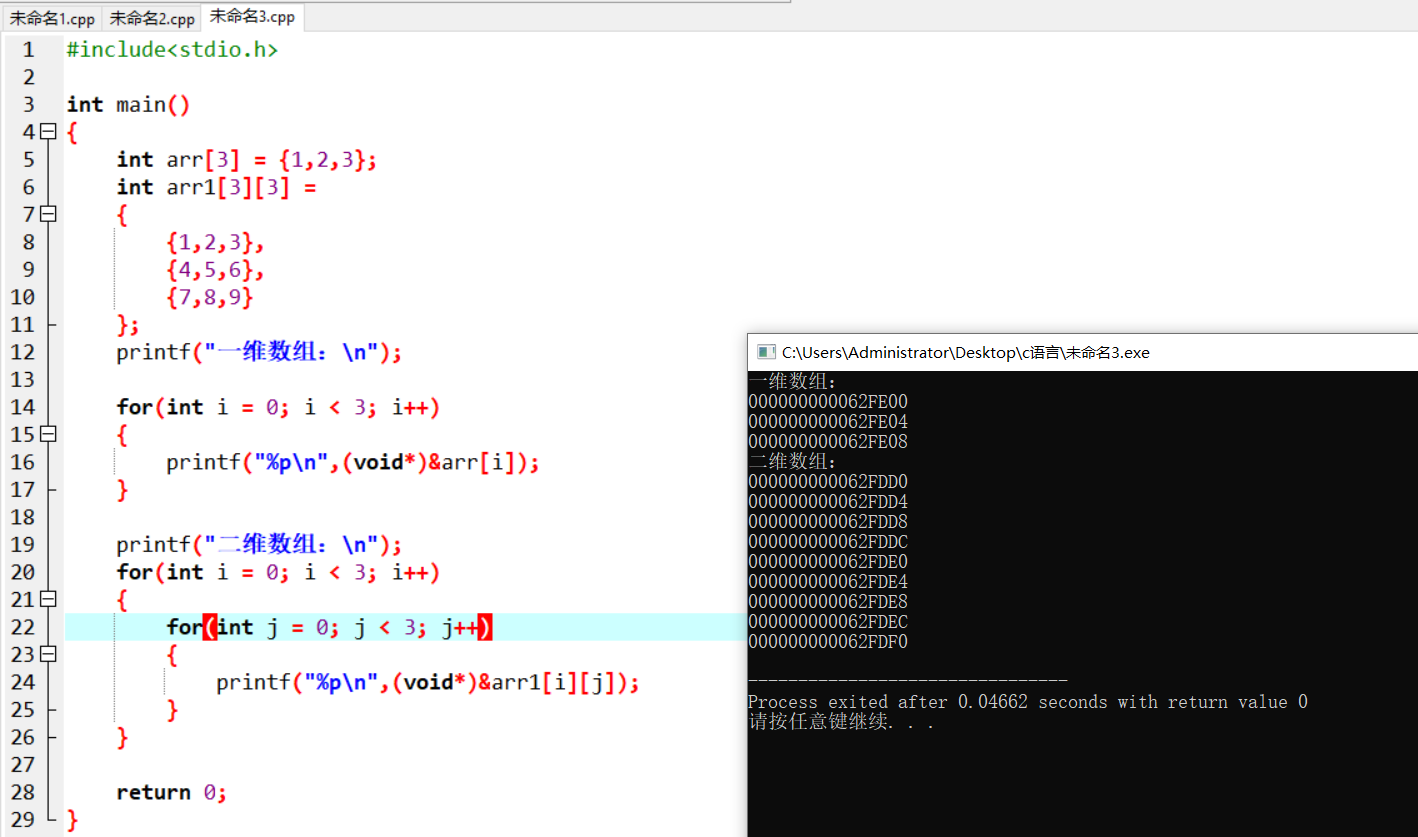The image size is (1418, 837).
Task: Collapse the first for-loop fold at line 15
Action: click(48, 434)
